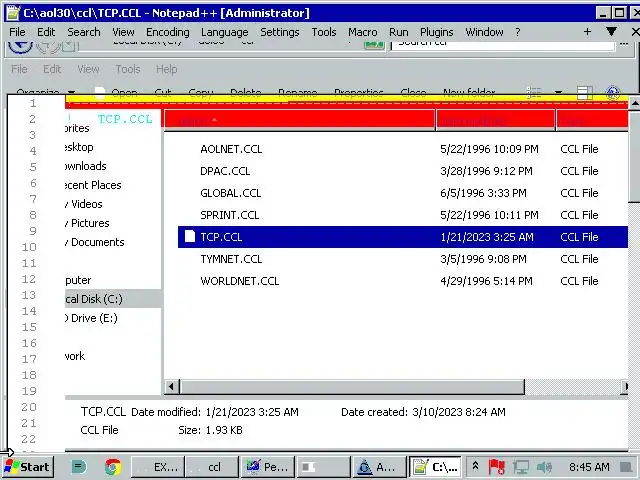Open Videos in the navigation pane
This screenshot has width=640, height=480.
[84, 204]
